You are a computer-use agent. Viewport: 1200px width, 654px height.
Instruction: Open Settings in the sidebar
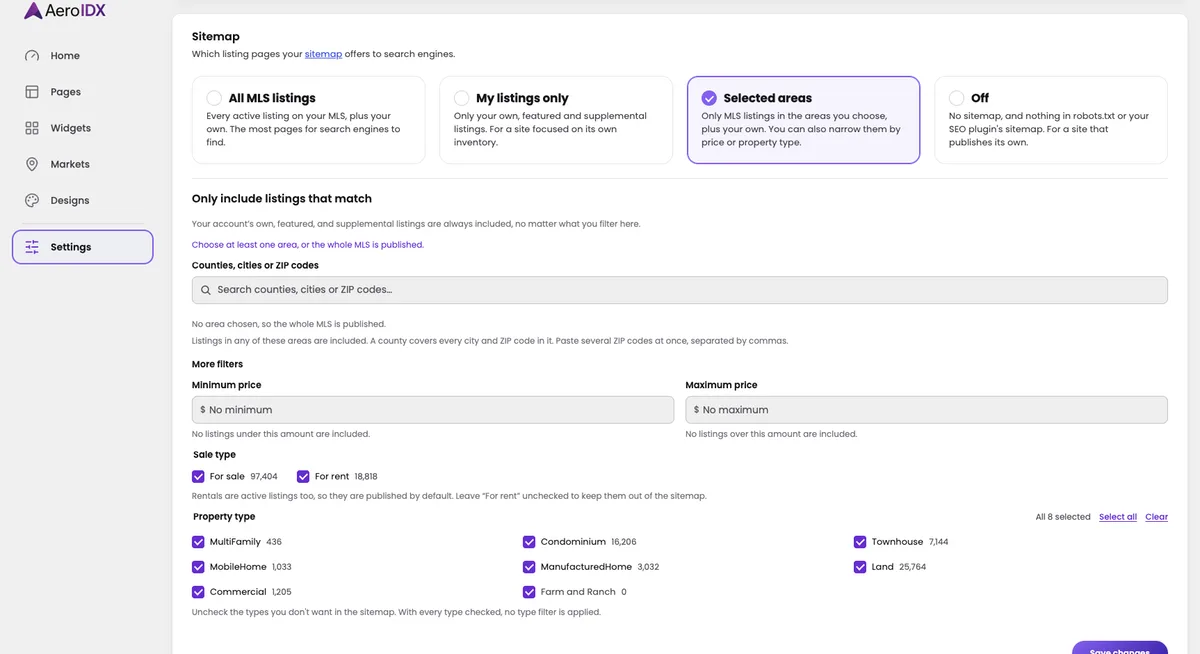pos(82,247)
